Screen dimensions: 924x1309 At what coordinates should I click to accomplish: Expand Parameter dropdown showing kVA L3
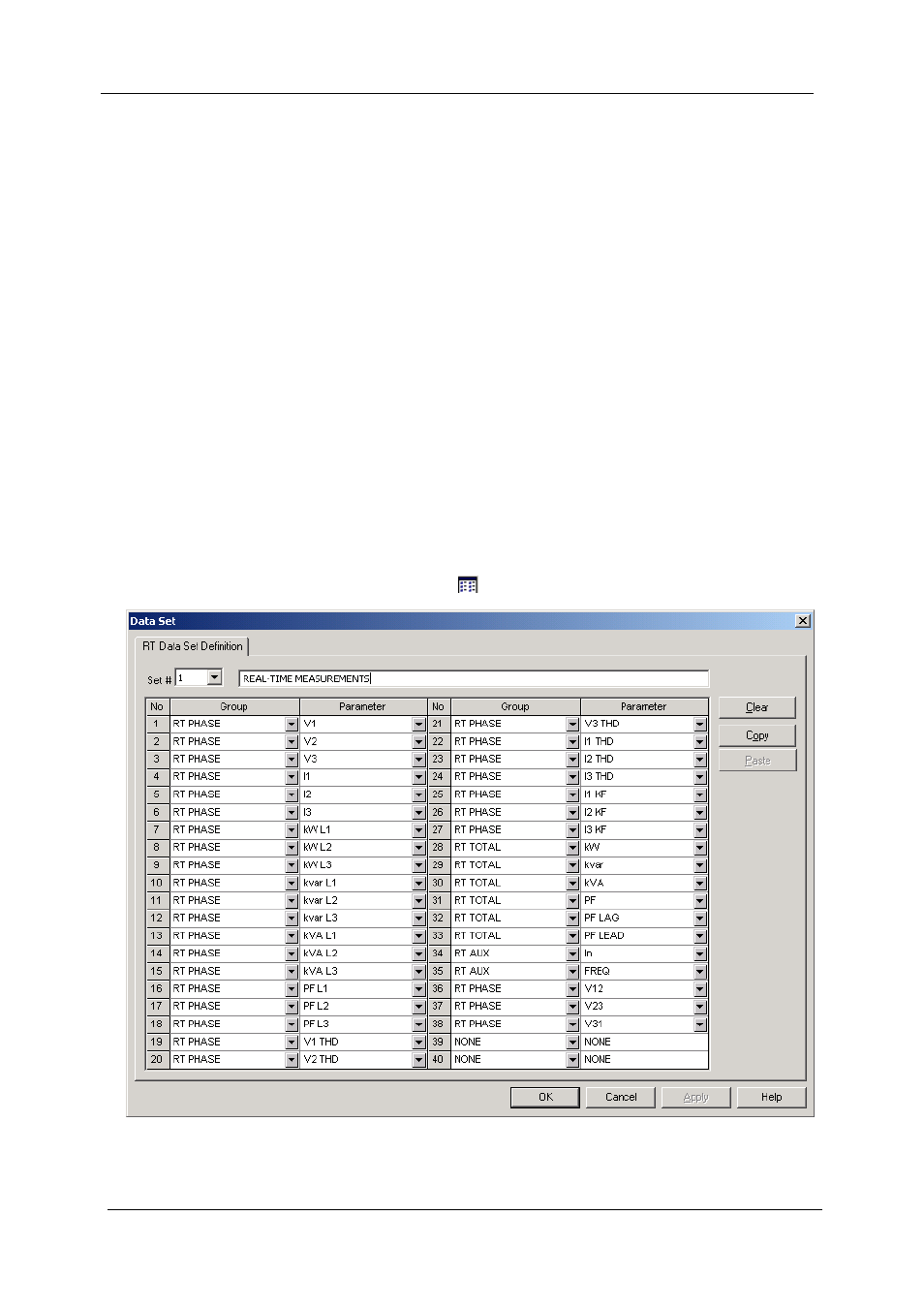(x=418, y=972)
